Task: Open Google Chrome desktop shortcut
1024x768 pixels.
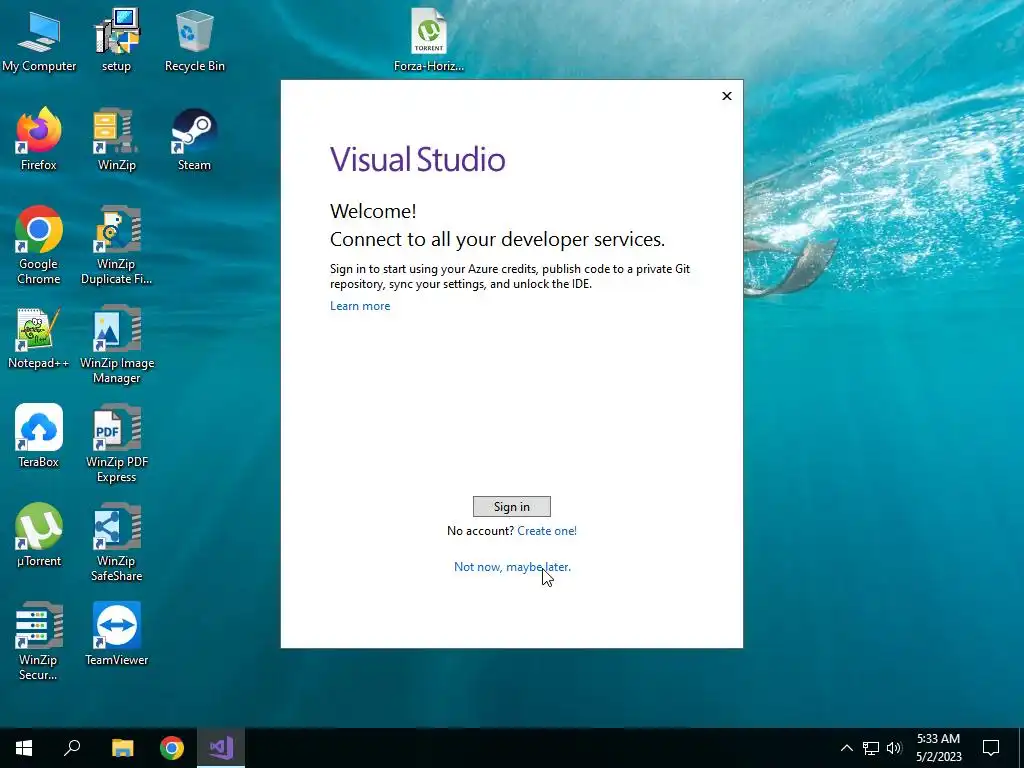Action: (x=39, y=245)
